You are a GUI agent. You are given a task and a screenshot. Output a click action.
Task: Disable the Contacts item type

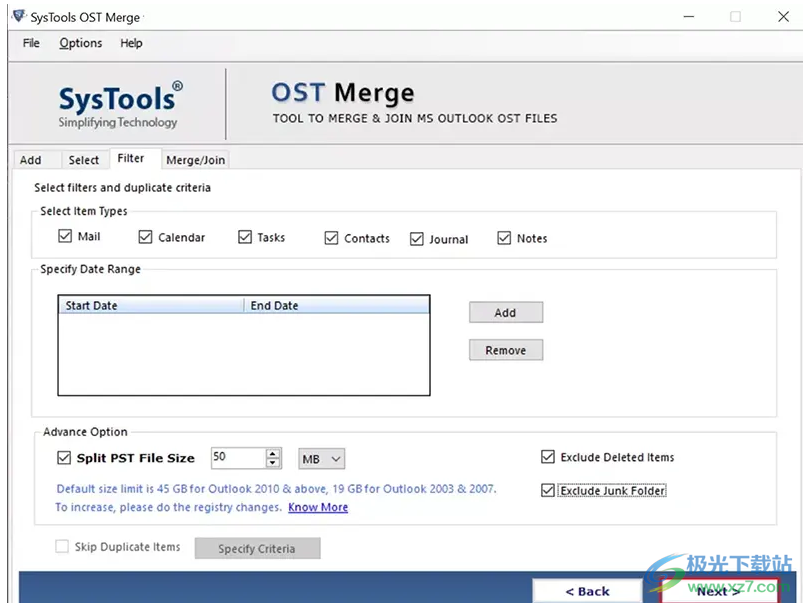[x=331, y=237]
